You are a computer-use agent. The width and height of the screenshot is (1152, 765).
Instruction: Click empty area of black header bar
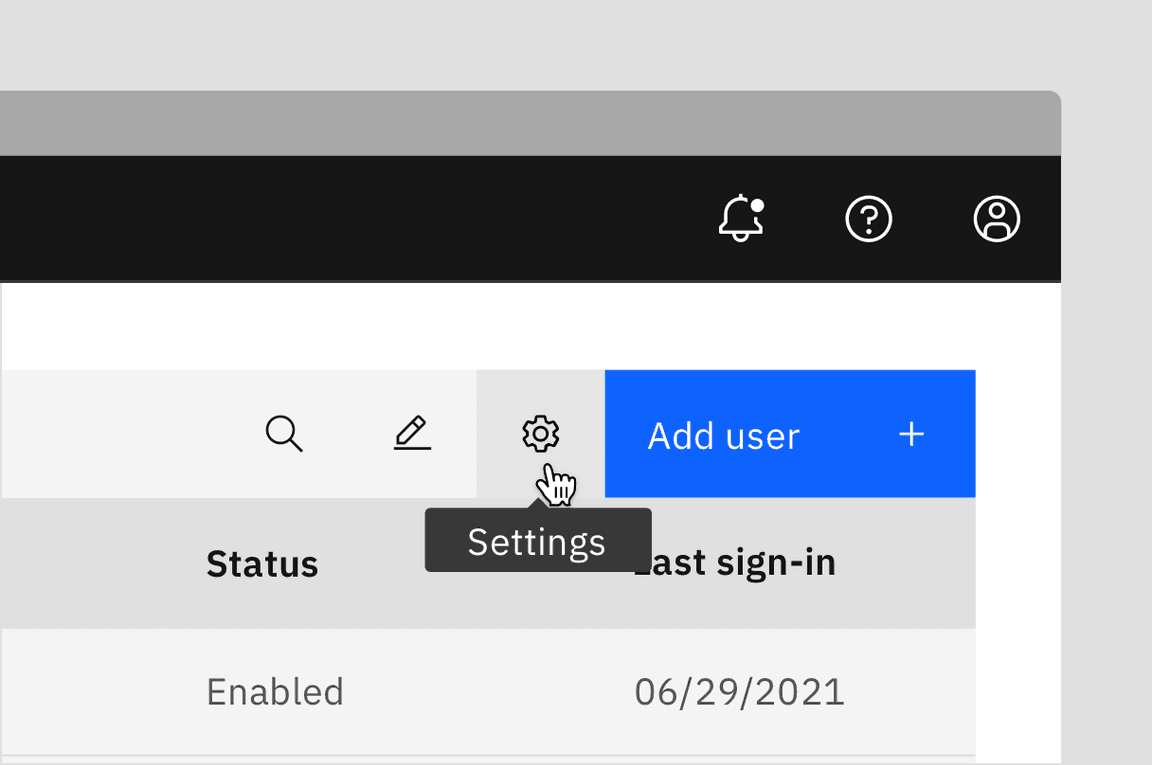click(x=350, y=219)
